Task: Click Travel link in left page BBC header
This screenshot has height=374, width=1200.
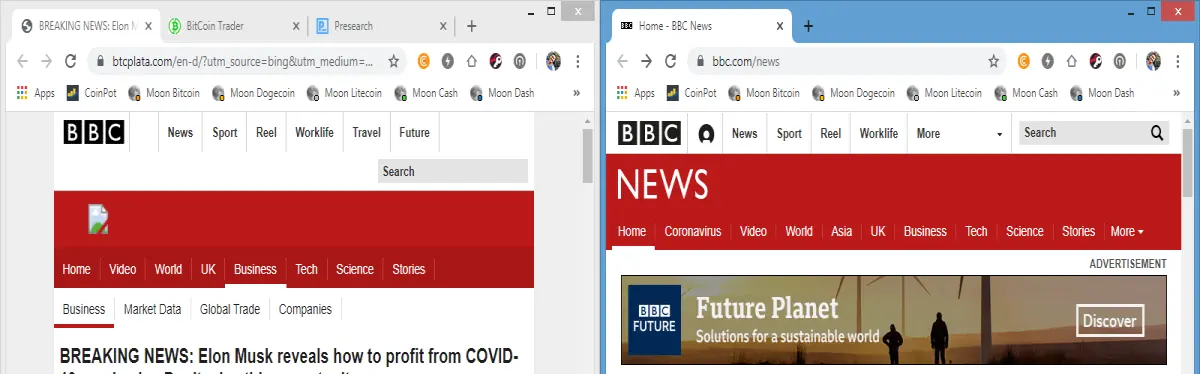Action: [367, 132]
